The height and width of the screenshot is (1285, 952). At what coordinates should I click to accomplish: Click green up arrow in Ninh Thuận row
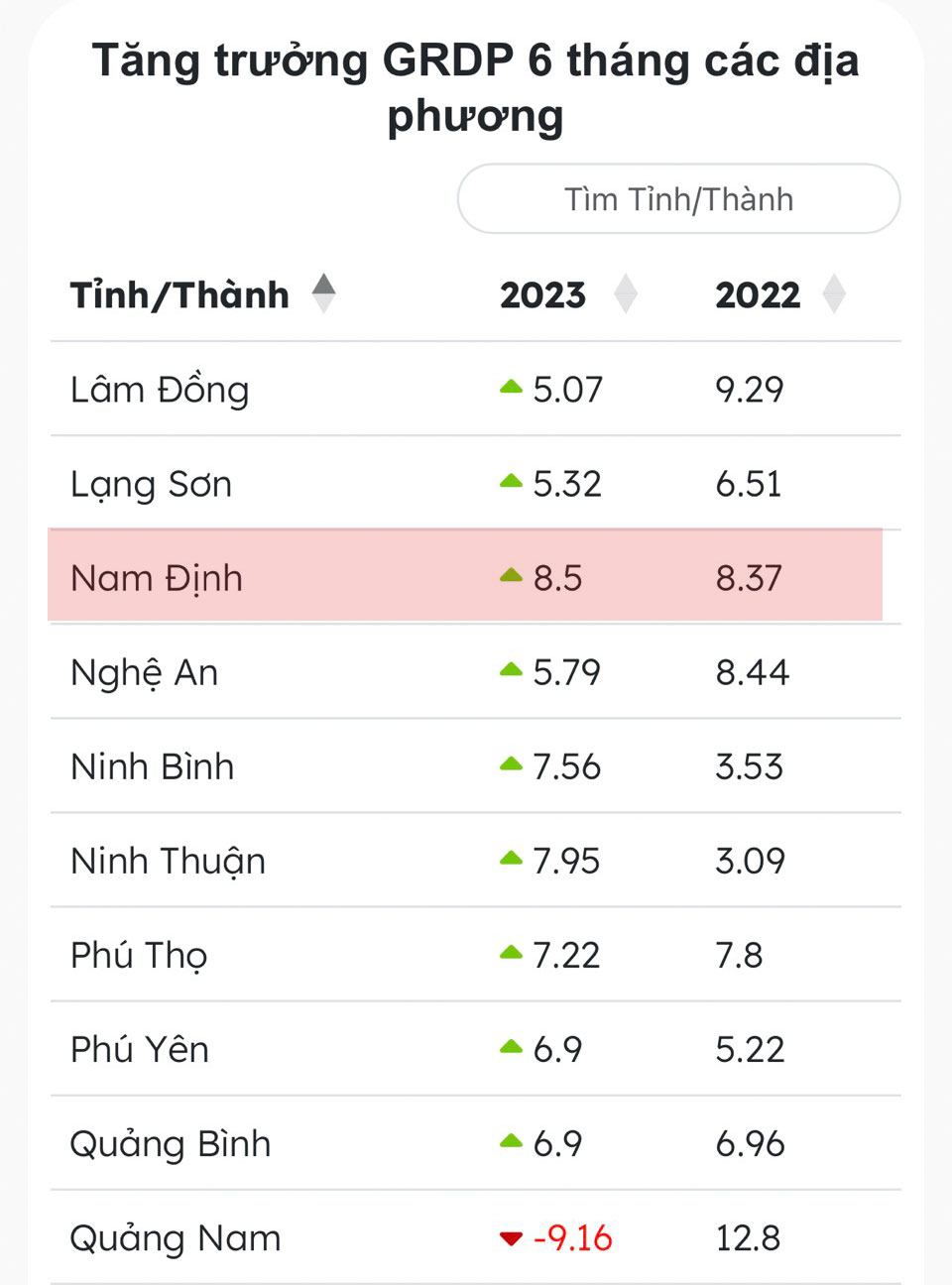pyautogui.click(x=511, y=858)
